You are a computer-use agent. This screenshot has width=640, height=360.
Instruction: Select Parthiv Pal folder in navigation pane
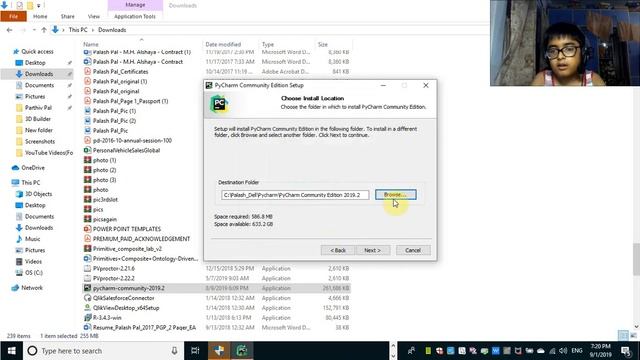38,108
